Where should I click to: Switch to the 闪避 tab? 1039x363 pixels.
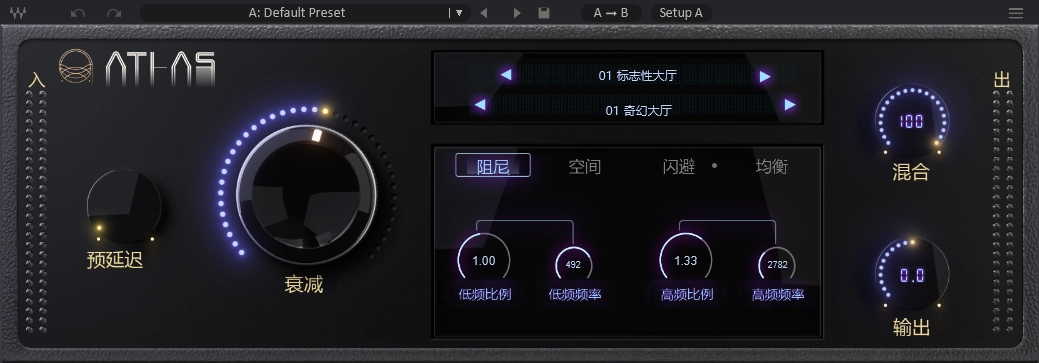pos(679,166)
